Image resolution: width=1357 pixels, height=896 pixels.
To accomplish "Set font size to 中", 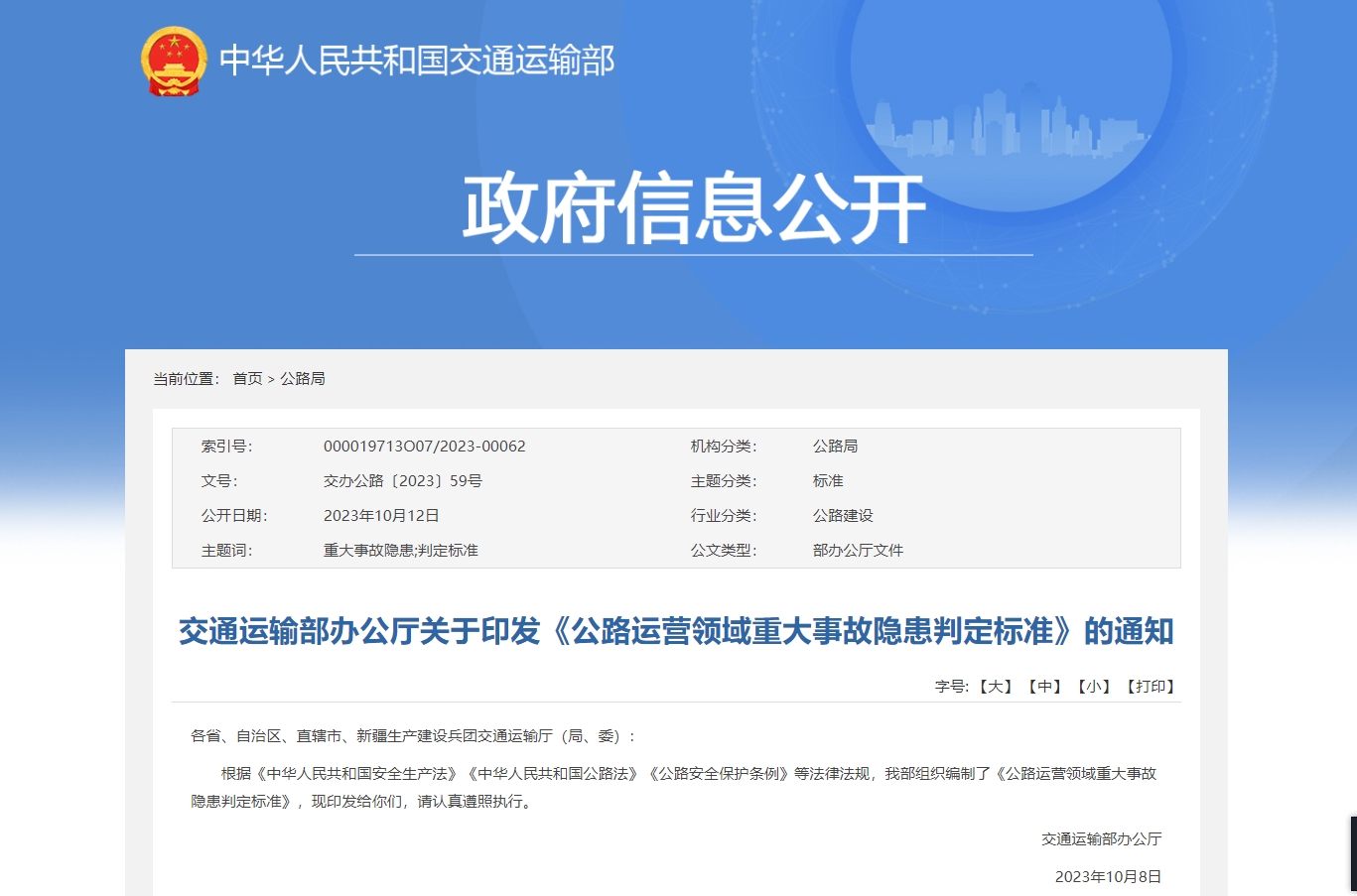I will click(1044, 687).
